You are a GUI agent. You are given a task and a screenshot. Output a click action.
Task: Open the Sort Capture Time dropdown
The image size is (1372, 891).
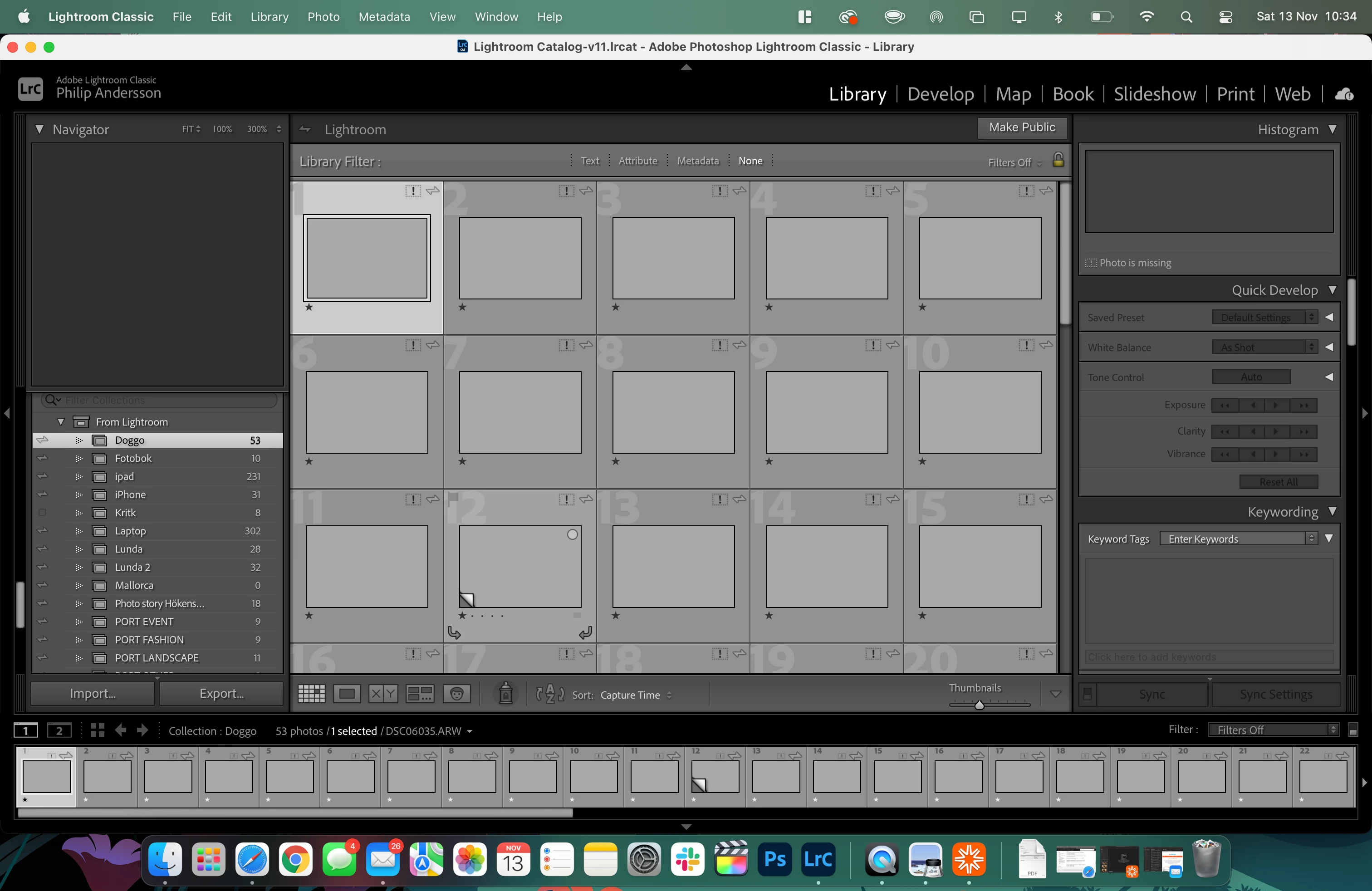coord(635,695)
